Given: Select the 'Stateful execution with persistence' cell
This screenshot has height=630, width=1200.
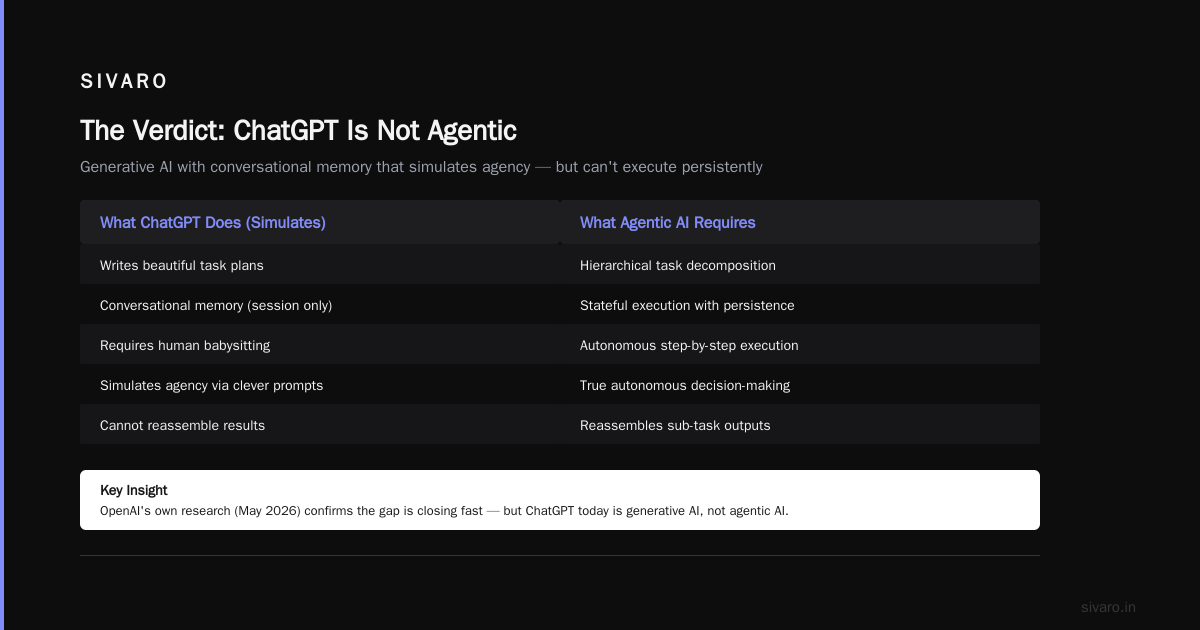Looking at the screenshot, I should click(x=800, y=305).
